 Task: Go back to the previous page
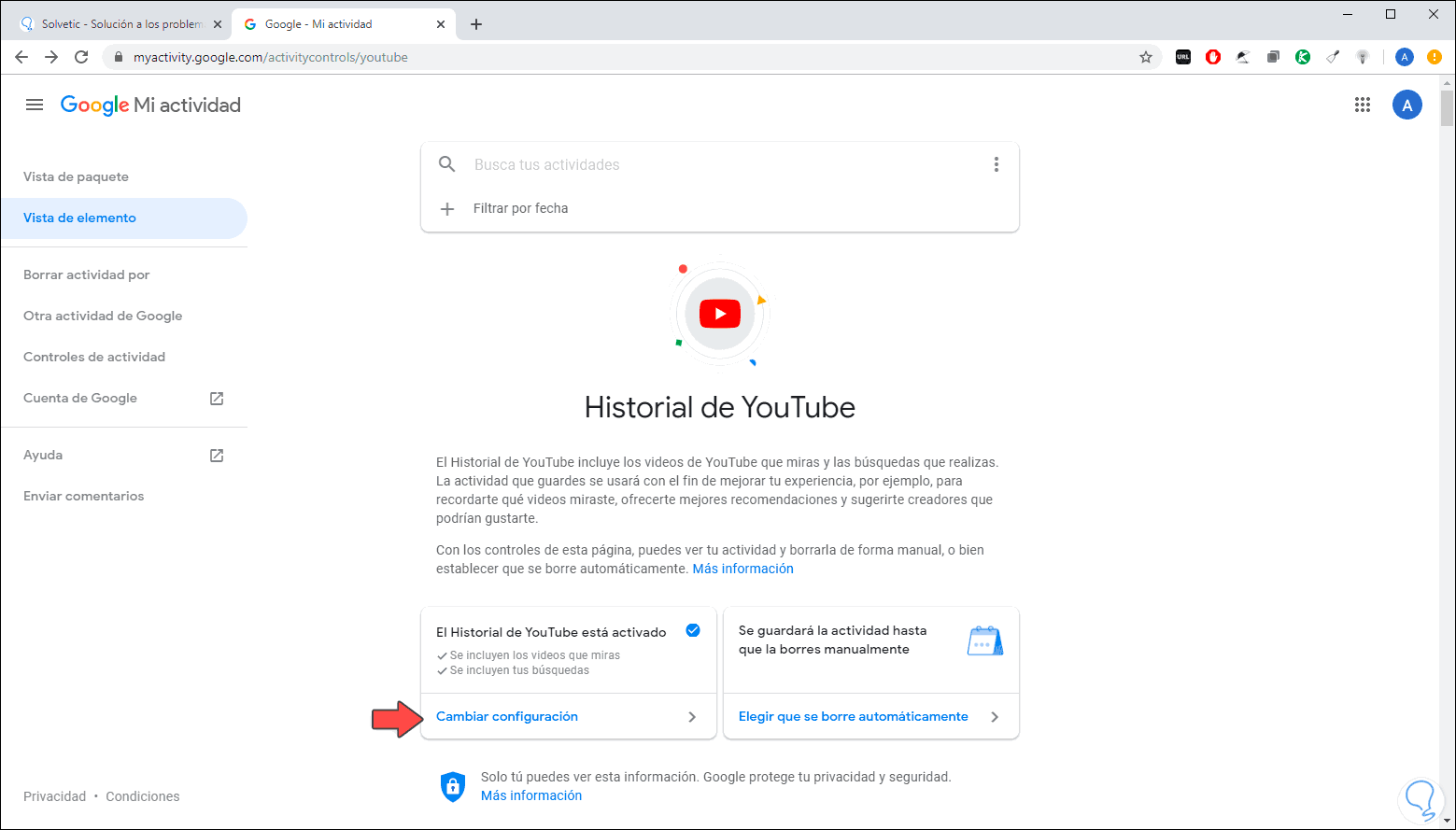[21, 57]
